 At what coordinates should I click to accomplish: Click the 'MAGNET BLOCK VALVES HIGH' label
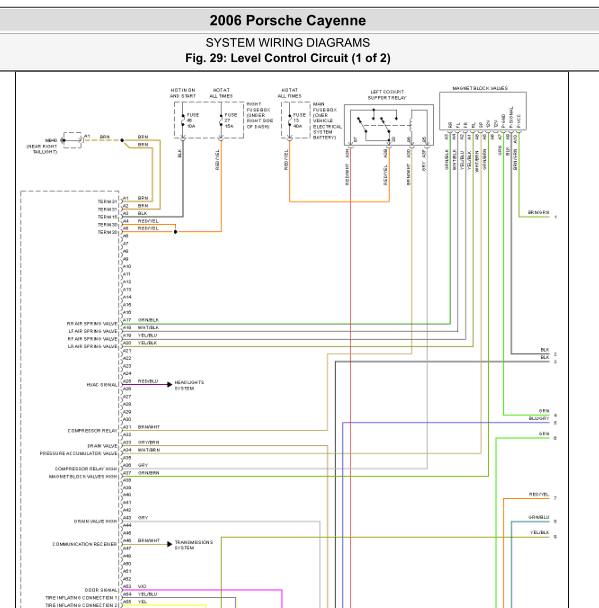83,477
